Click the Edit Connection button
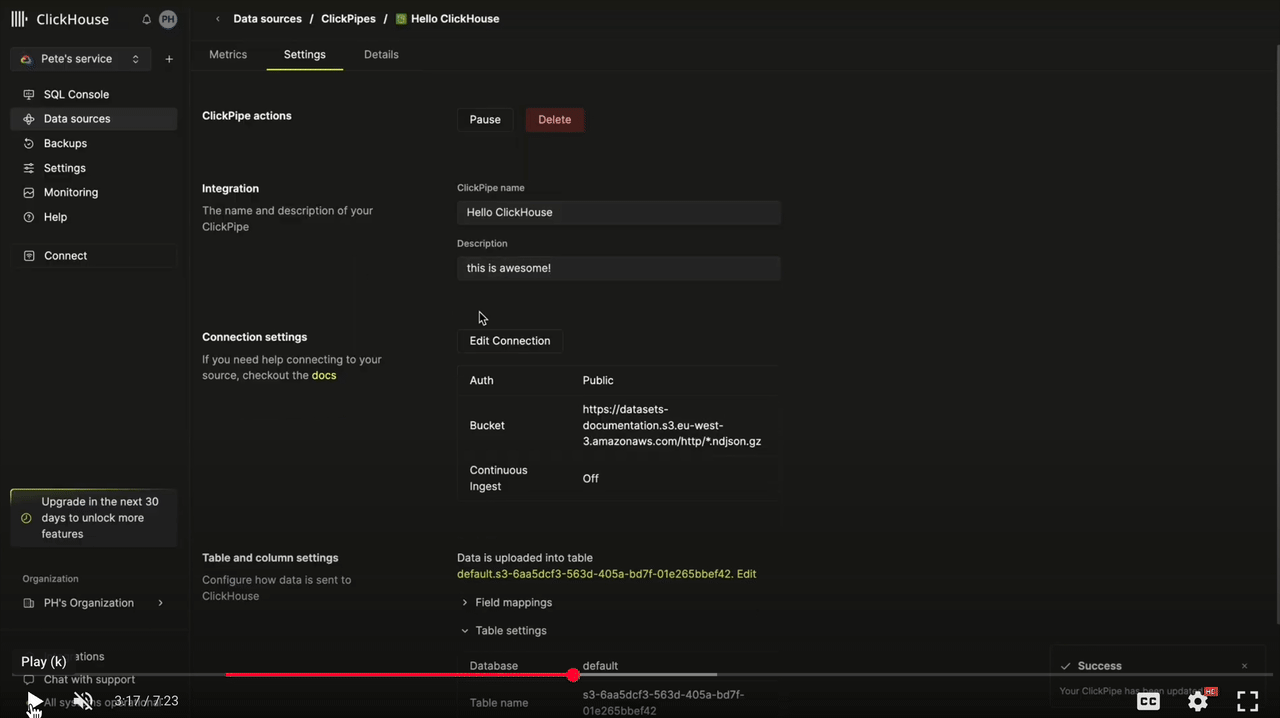This screenshot has height=718, width=1280. click(510, 341)
